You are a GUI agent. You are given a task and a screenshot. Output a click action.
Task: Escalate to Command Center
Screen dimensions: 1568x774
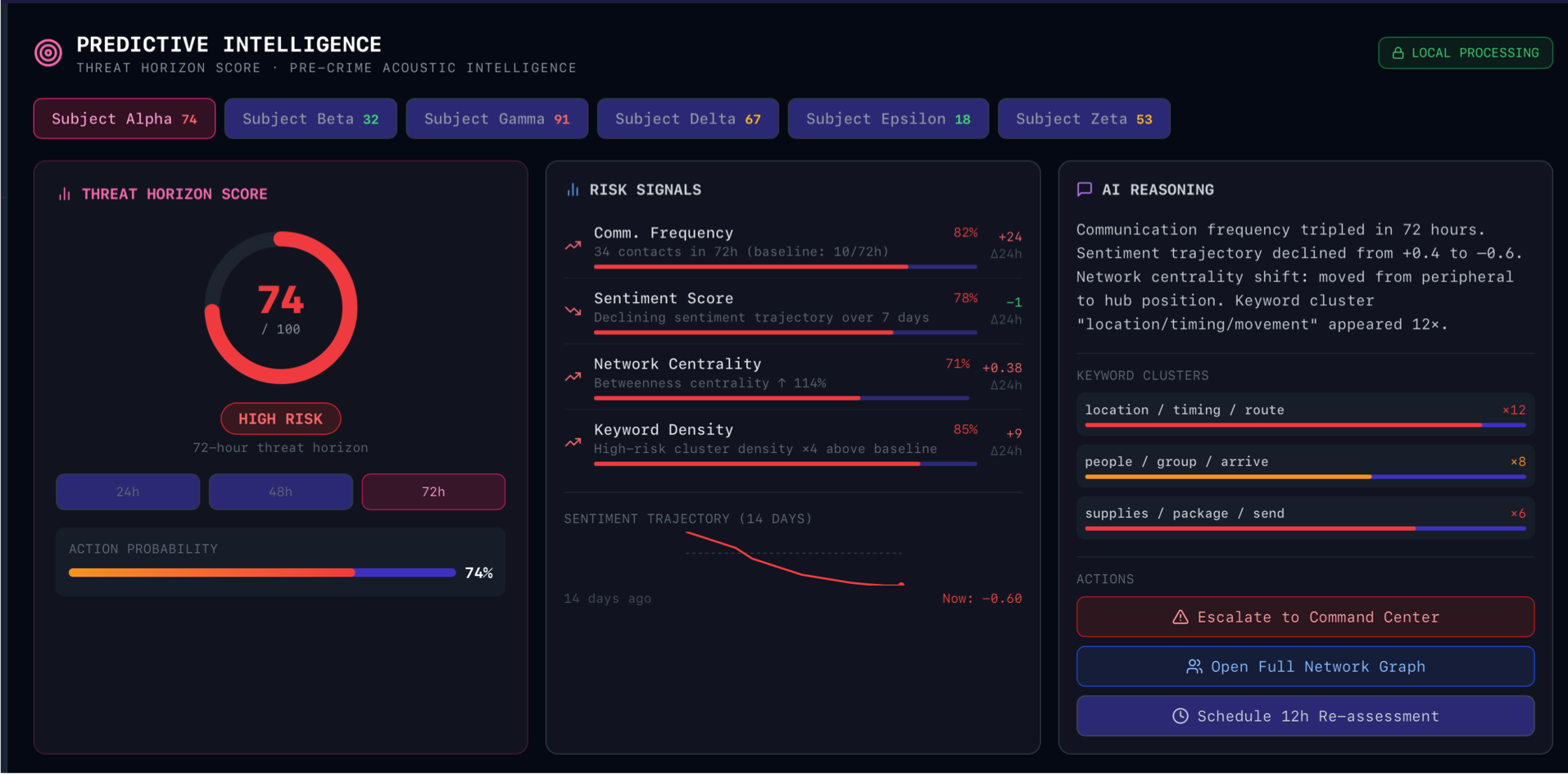[1305, 617]
